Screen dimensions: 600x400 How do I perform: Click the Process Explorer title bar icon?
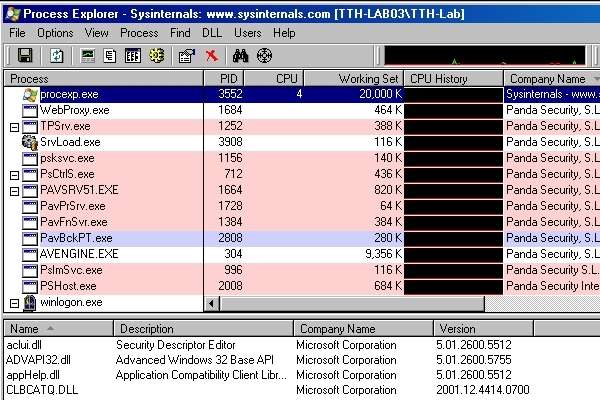coord(13,14)
